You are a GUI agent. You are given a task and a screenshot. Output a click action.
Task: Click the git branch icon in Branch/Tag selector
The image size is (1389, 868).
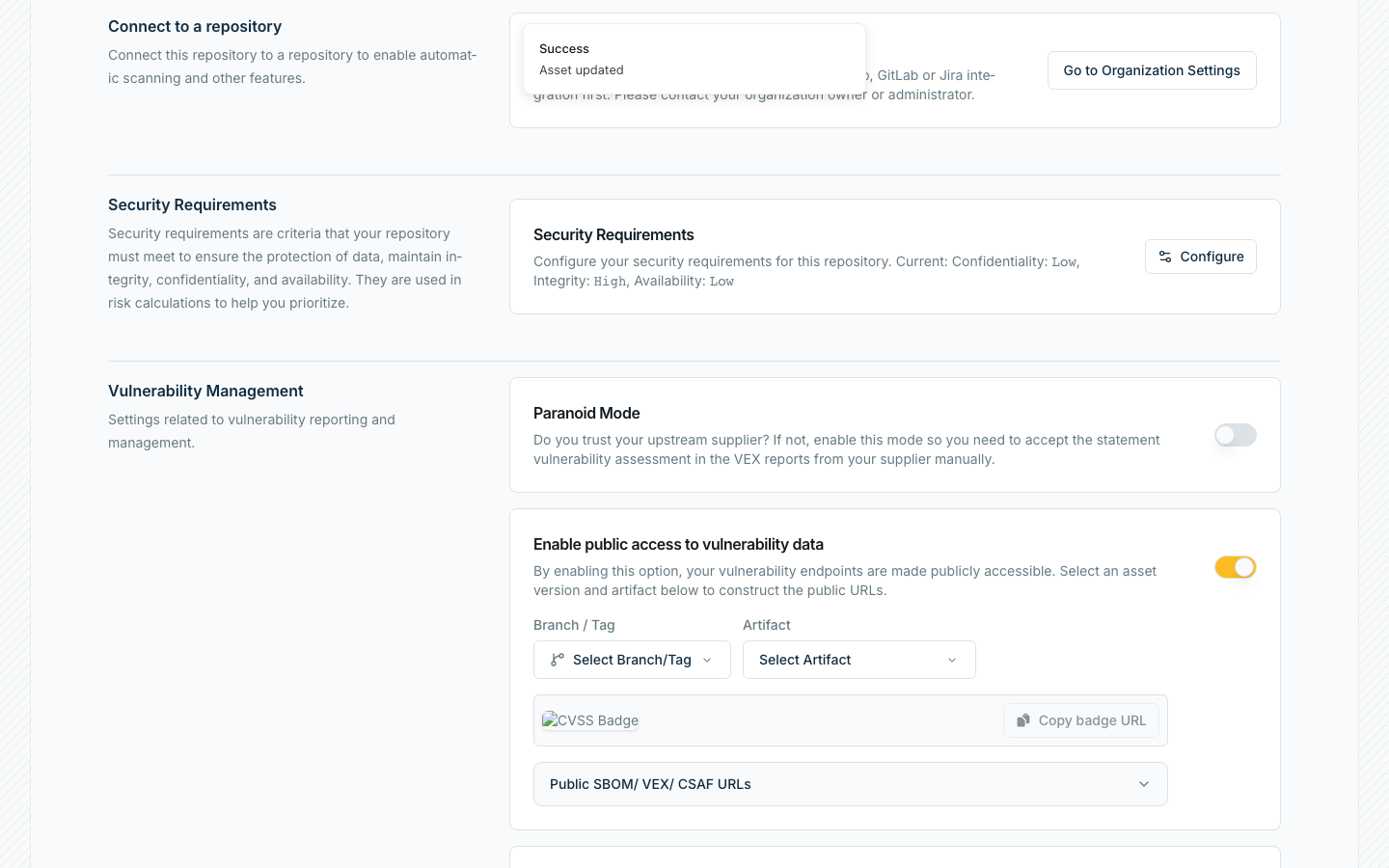[558, 660]
